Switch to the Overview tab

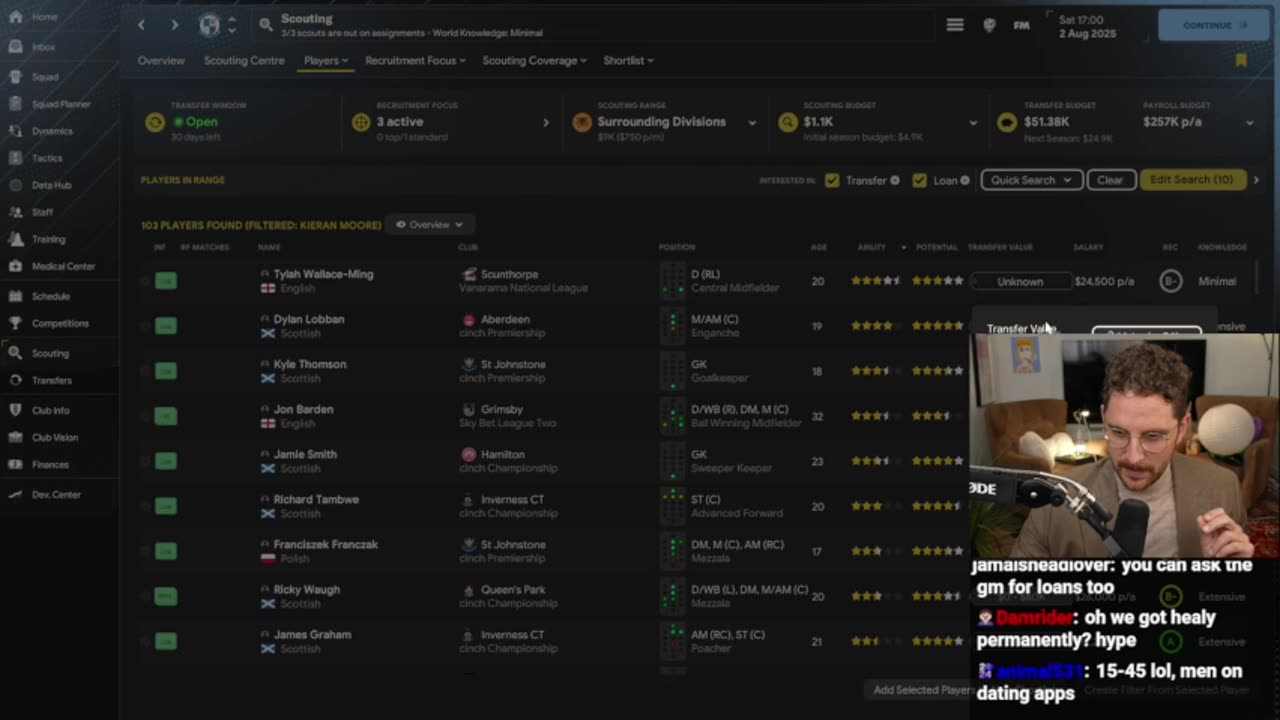(161, 61)
